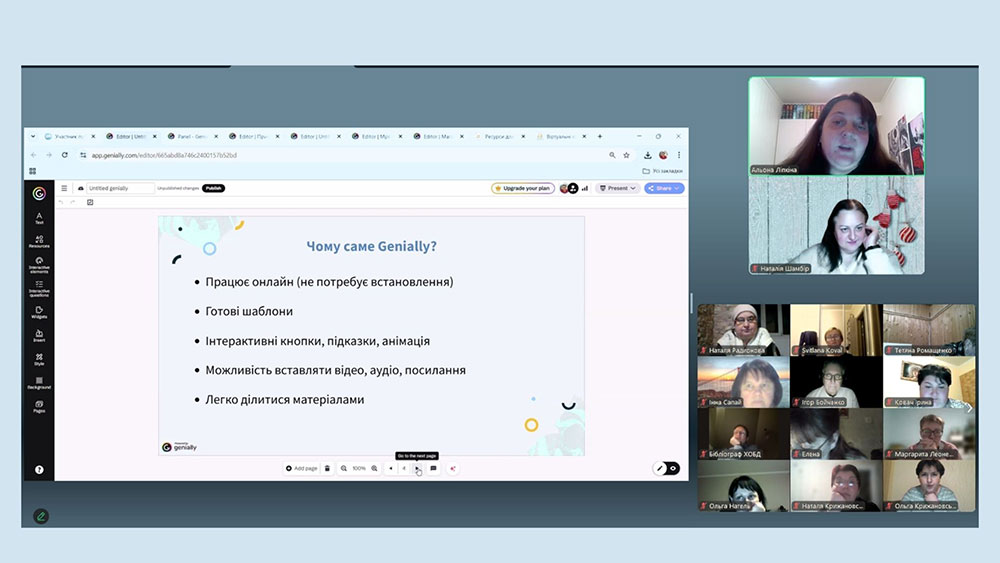Viewport: 1000px width, 563px height.
Task: Open the Resources panel
Action: [39, 241]
